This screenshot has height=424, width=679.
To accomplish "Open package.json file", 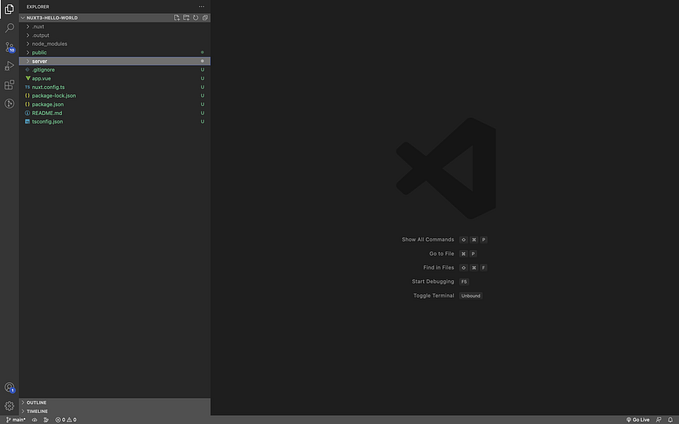I will [x=115, y=104].
